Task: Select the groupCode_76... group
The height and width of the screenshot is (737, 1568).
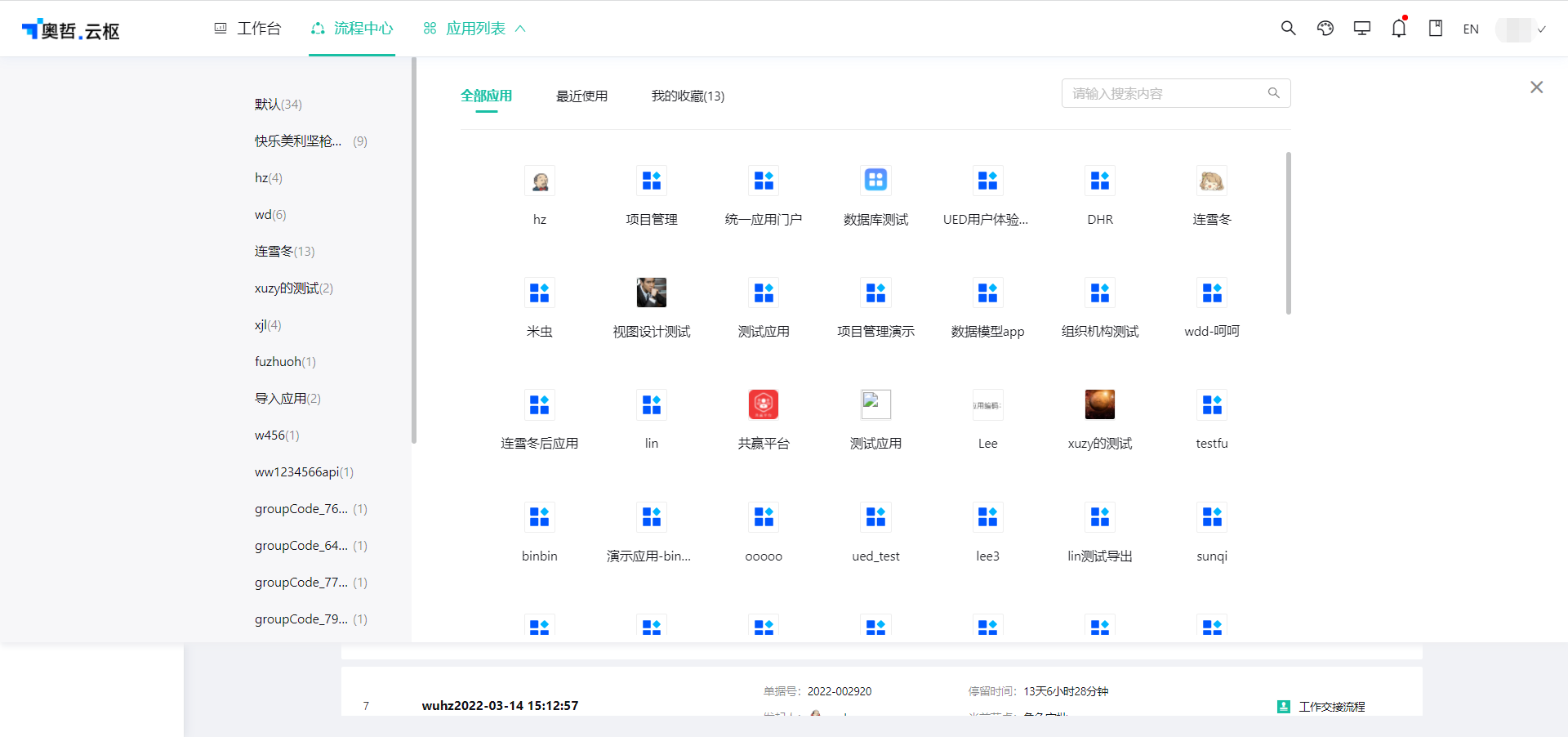Action: click(x=311, y=509)
